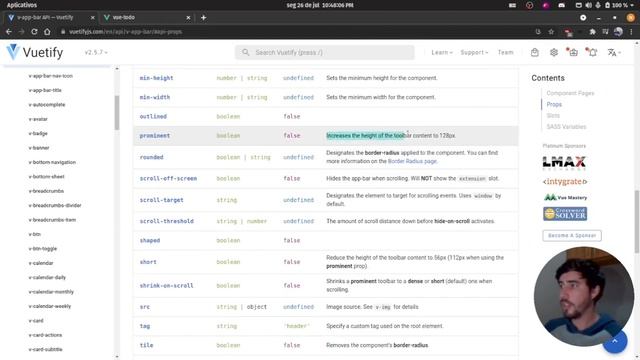Click the page vertical scrollbar thumb
Viewport: 640px width, 360px height.
pos(637,222)
